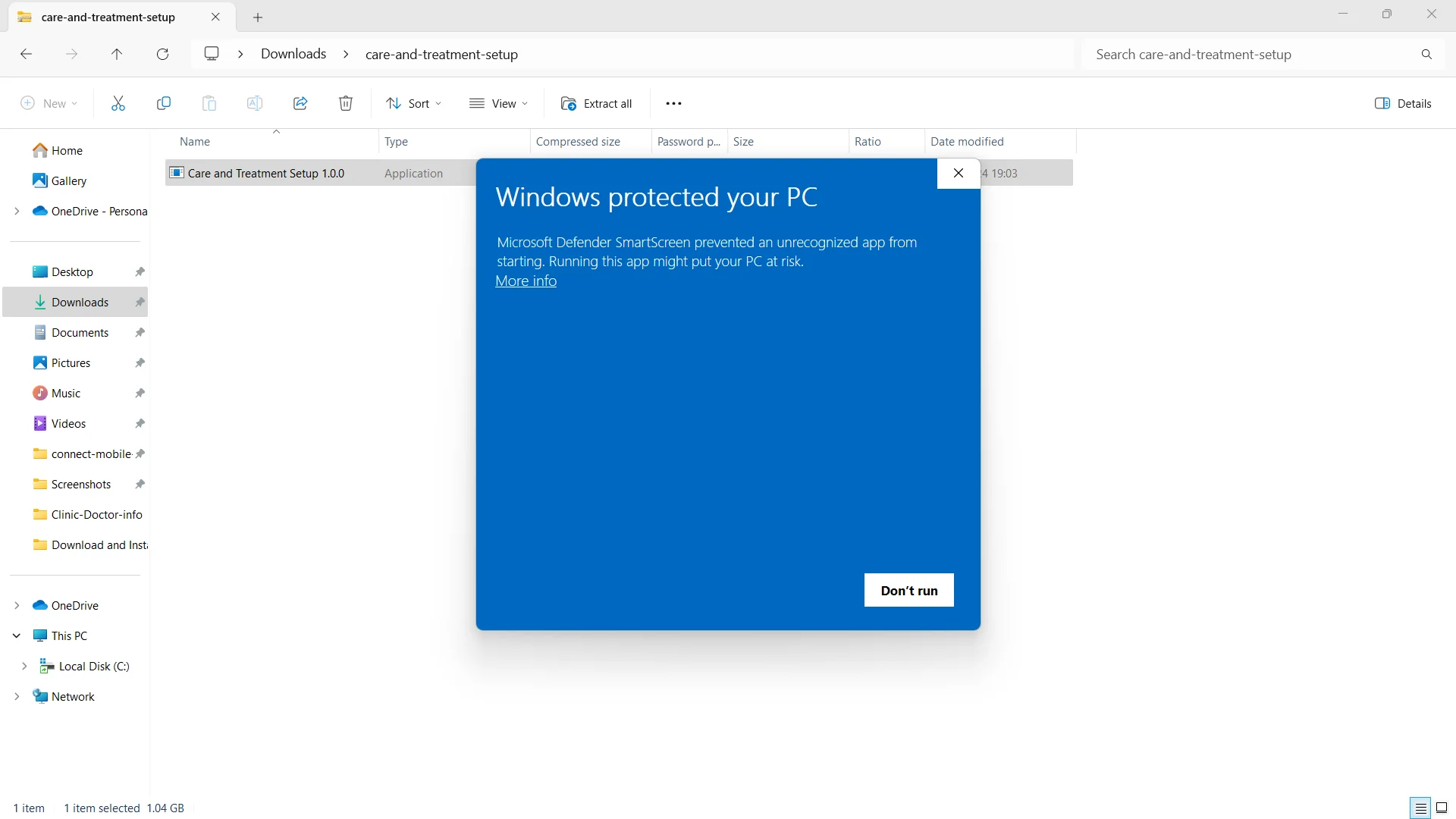Click the Delete icon in toolbar

click(x=346, y=103)
